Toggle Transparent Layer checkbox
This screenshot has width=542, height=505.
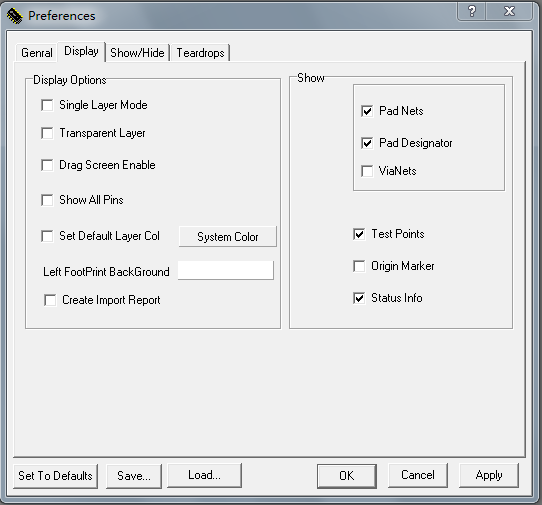[47, 133]
